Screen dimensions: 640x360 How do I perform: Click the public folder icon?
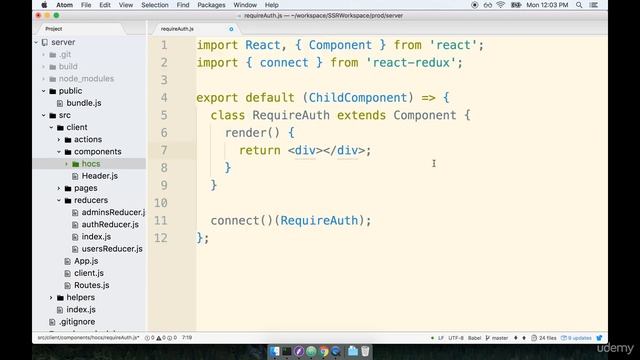pos(52,91)
